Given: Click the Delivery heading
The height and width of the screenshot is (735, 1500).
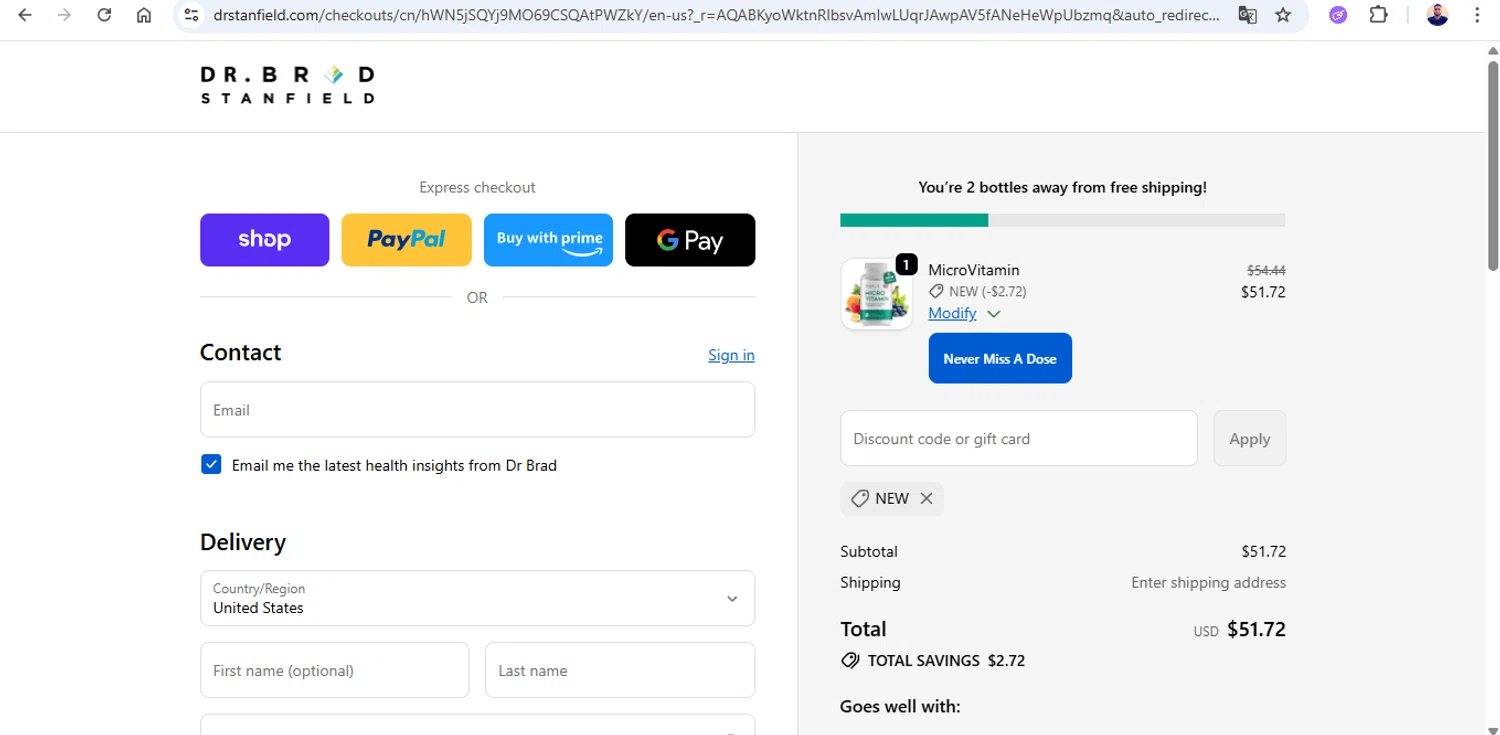Looking at the screenshot, I should 243,542.
